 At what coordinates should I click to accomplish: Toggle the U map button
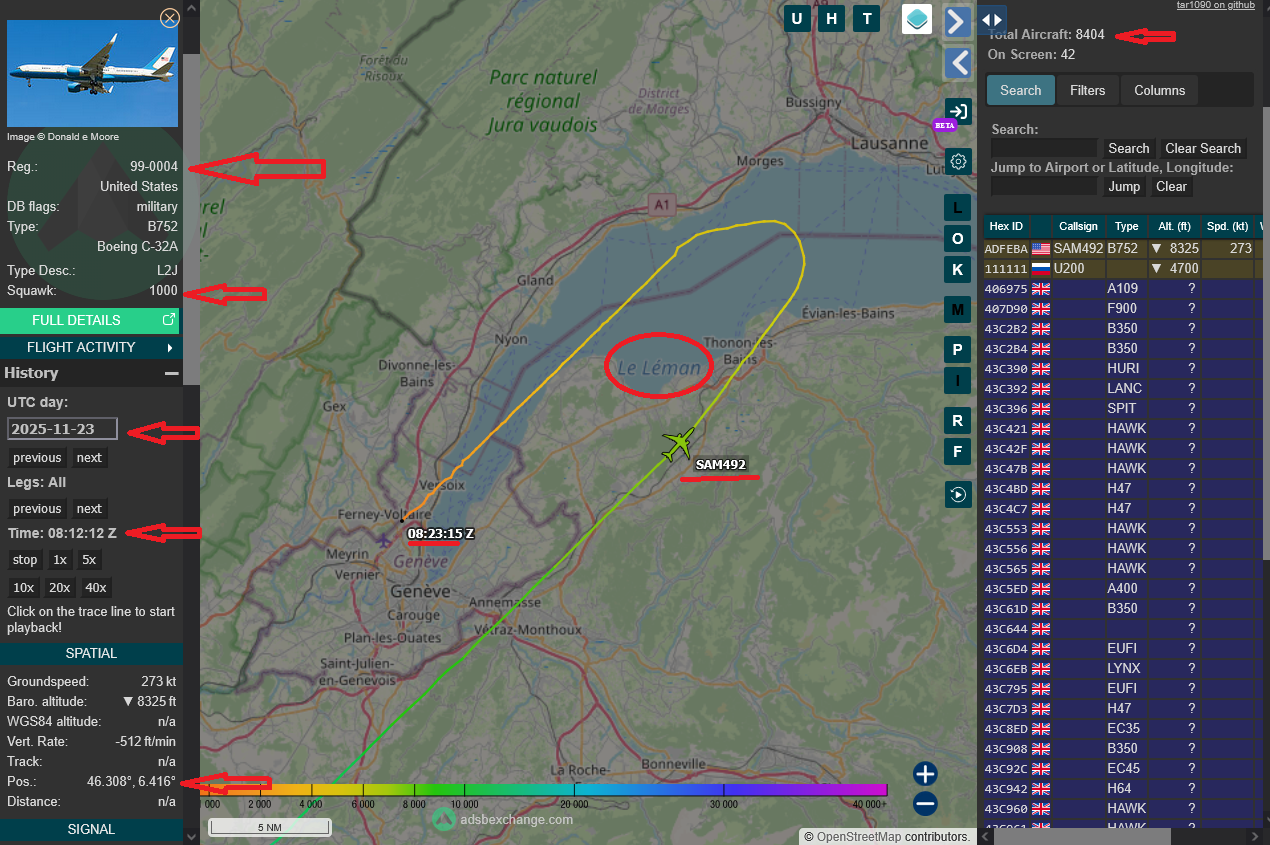[x=797, y=19]
